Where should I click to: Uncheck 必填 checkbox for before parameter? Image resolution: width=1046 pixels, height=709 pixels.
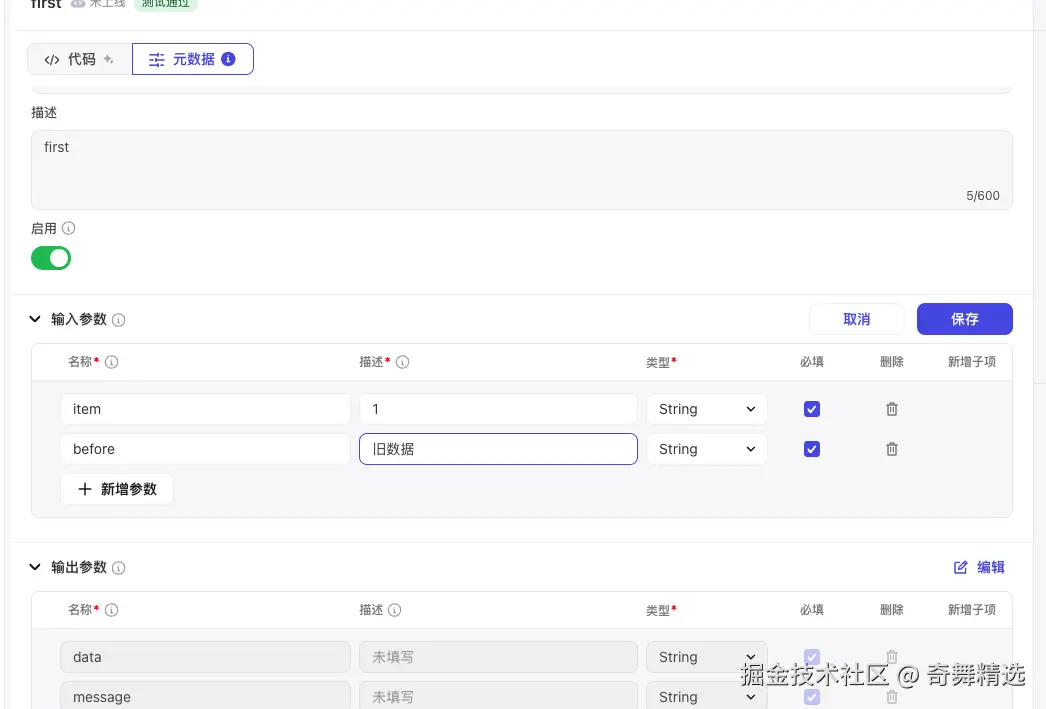[812, 449]
